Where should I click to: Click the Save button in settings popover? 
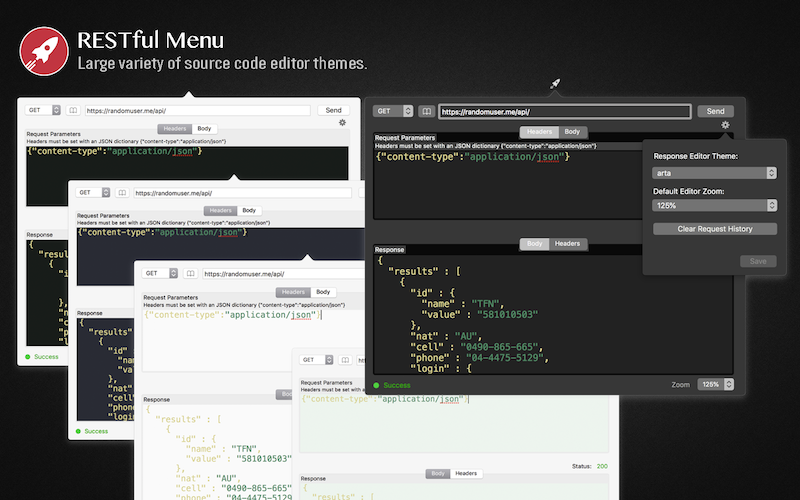click(x=758, y=261)
